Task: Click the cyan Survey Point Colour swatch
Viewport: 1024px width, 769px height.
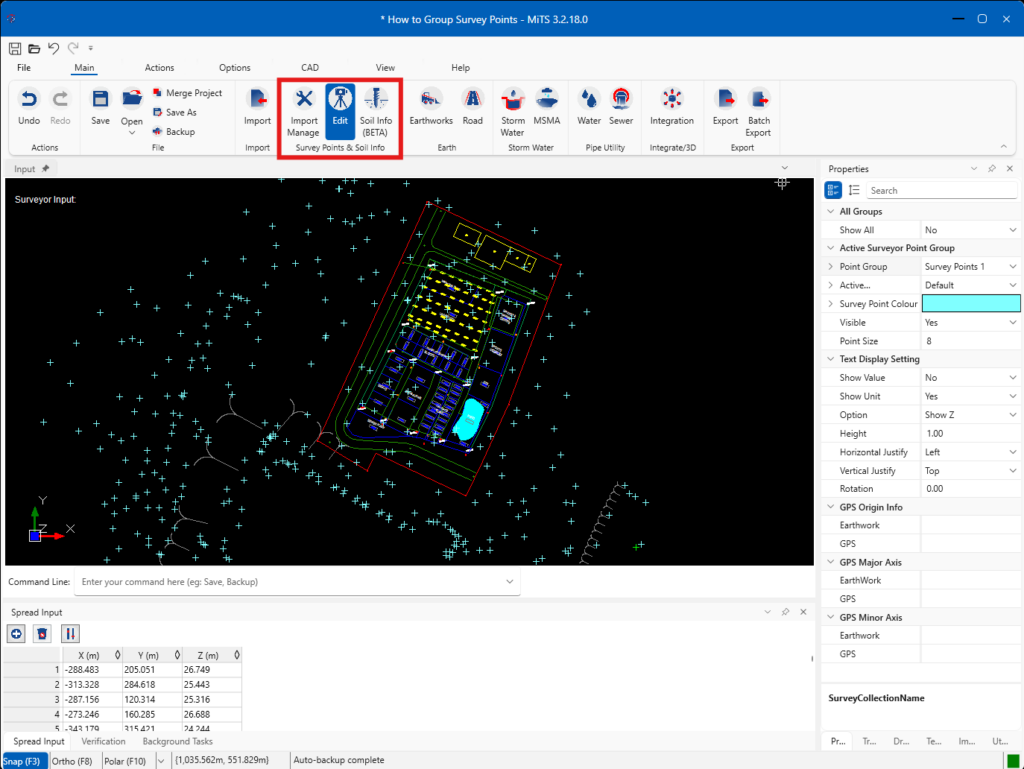Action: pos(970,303)
